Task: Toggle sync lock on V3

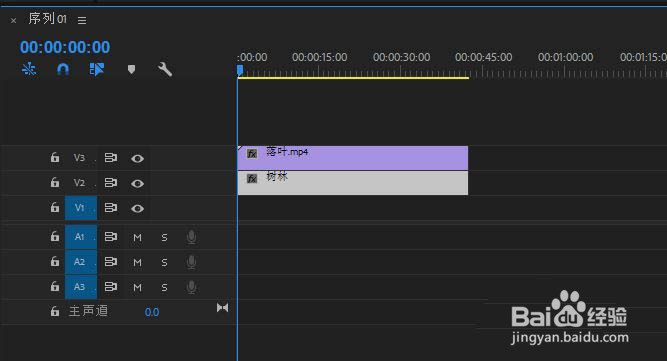Action: click(x=111, y=158)
